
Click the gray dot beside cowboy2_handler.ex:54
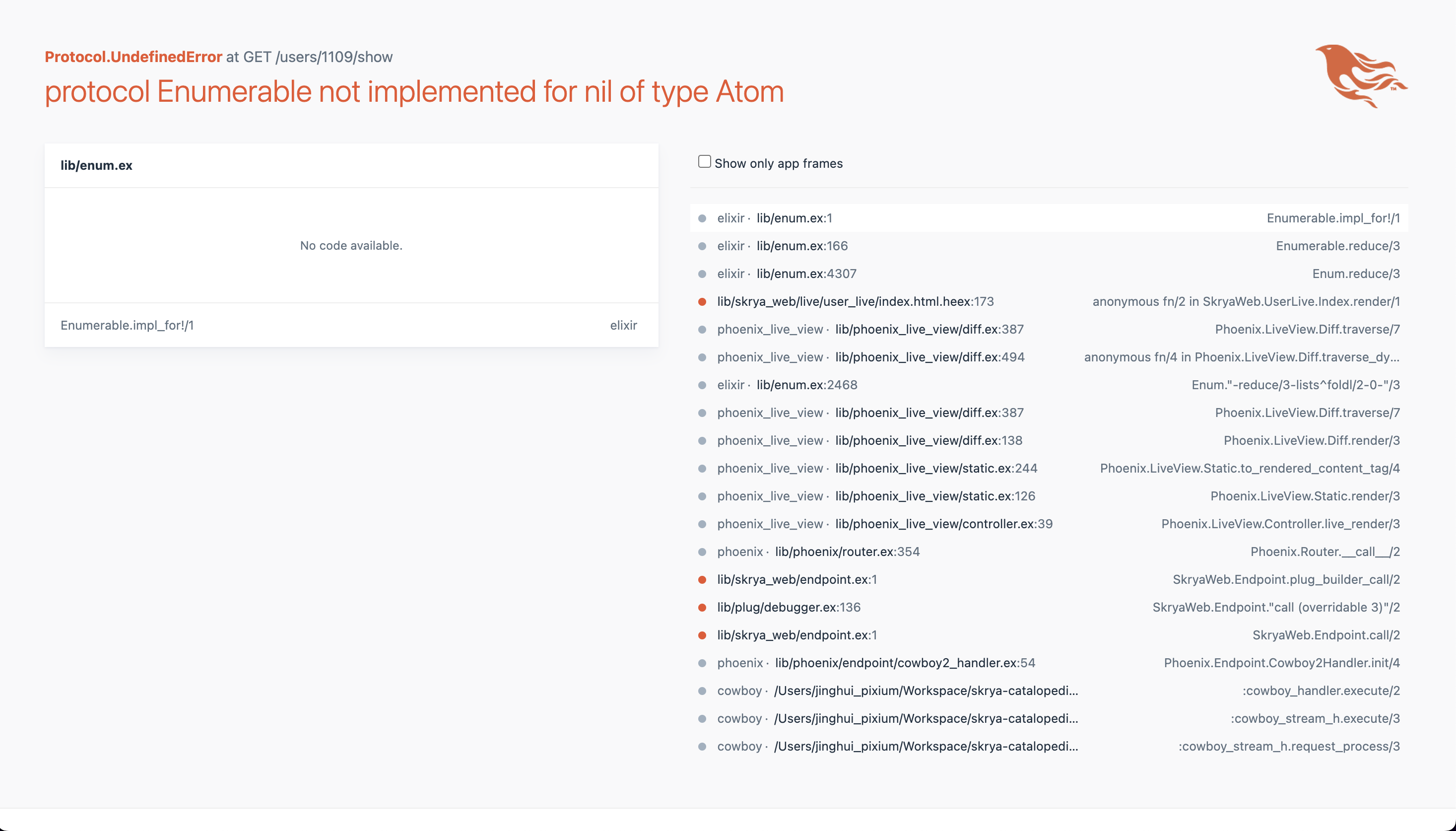click(x=704, y=663)
